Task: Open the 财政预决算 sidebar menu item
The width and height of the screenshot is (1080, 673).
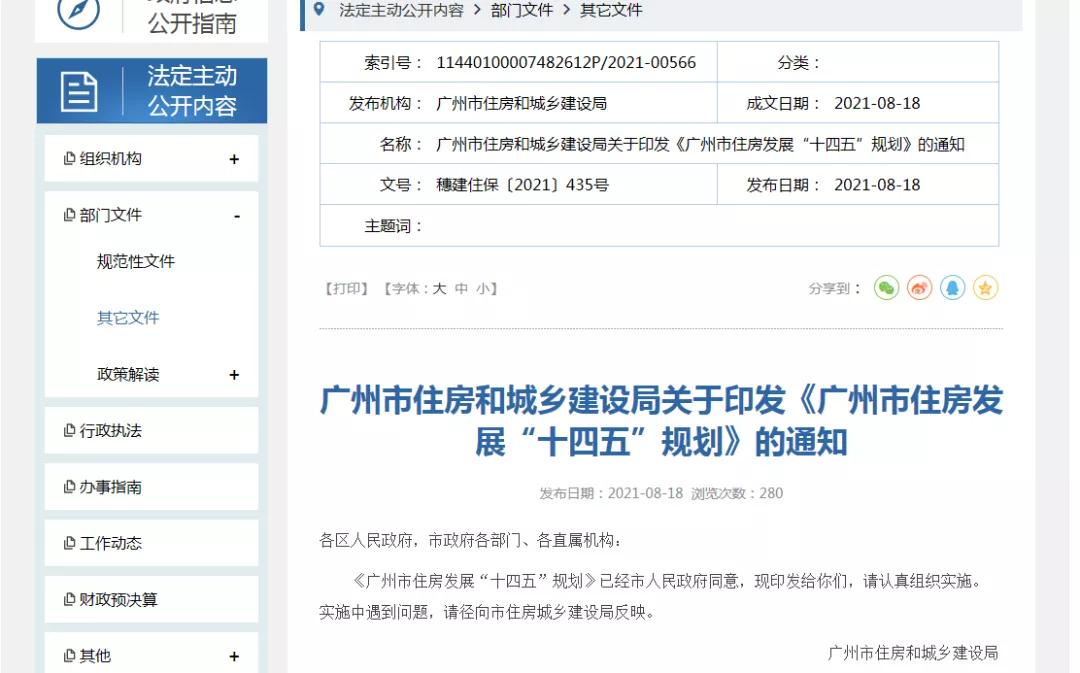Action: click(x=118, y=600)
